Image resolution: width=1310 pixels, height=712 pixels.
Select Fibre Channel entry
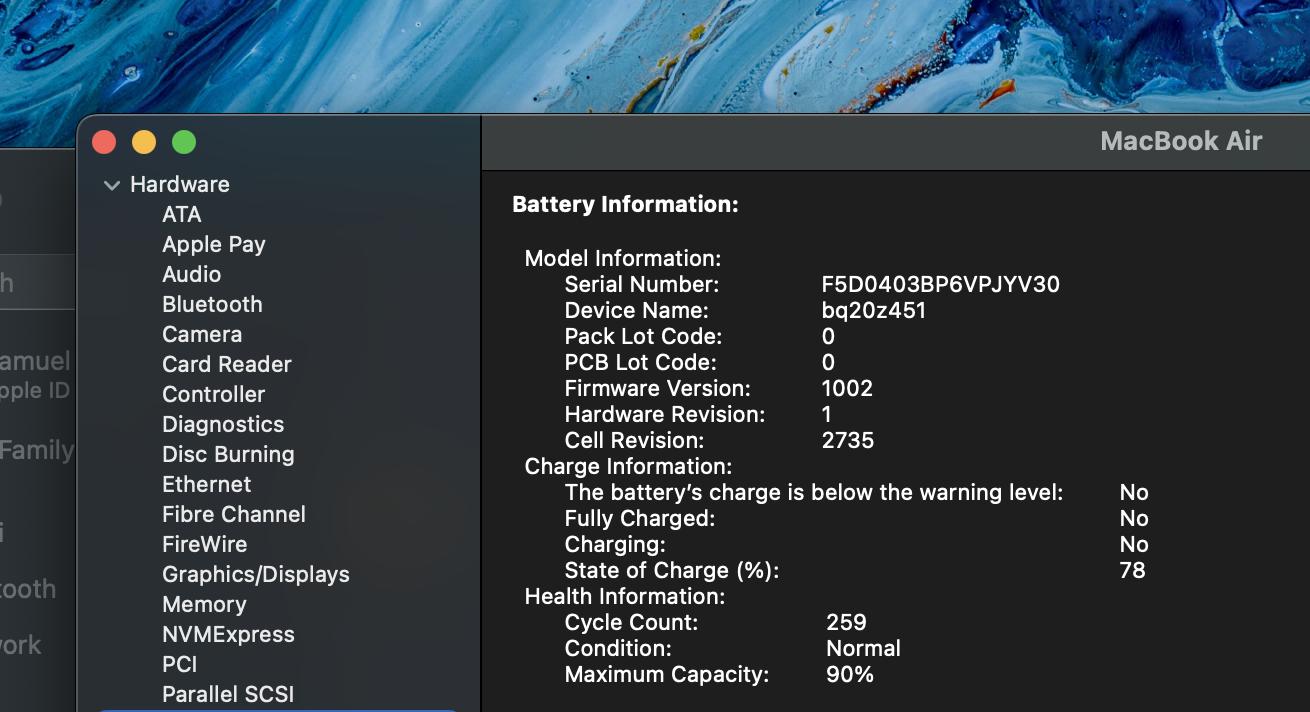[x=234, y=514]
